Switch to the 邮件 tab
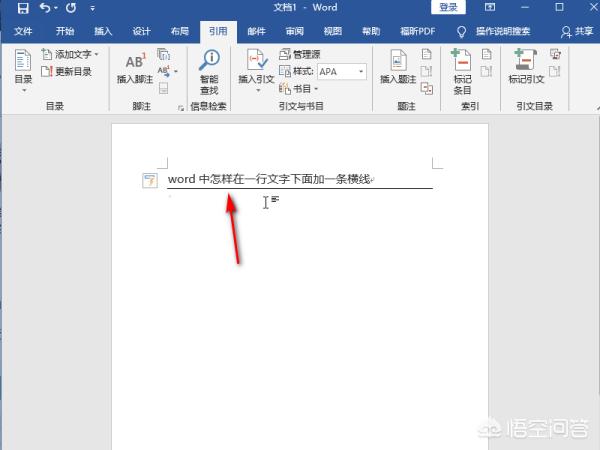Viewport: 600px width, 450px height. (x=256, y=31)
